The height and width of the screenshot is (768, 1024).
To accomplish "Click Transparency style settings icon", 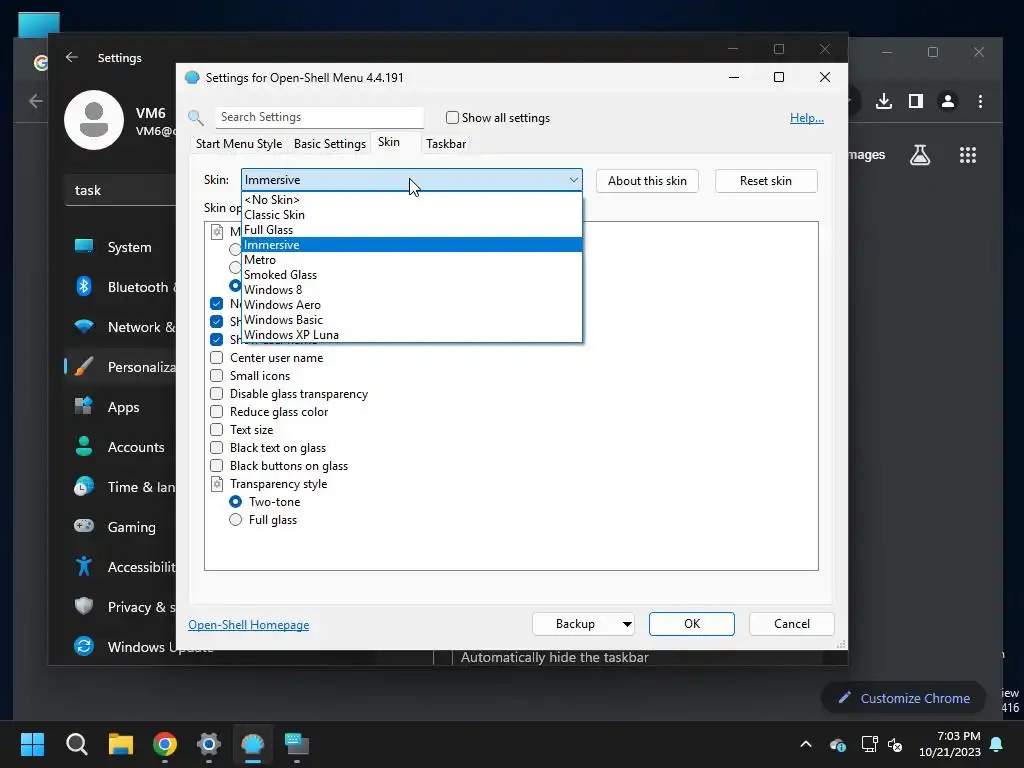I will (x=217, y=484).
